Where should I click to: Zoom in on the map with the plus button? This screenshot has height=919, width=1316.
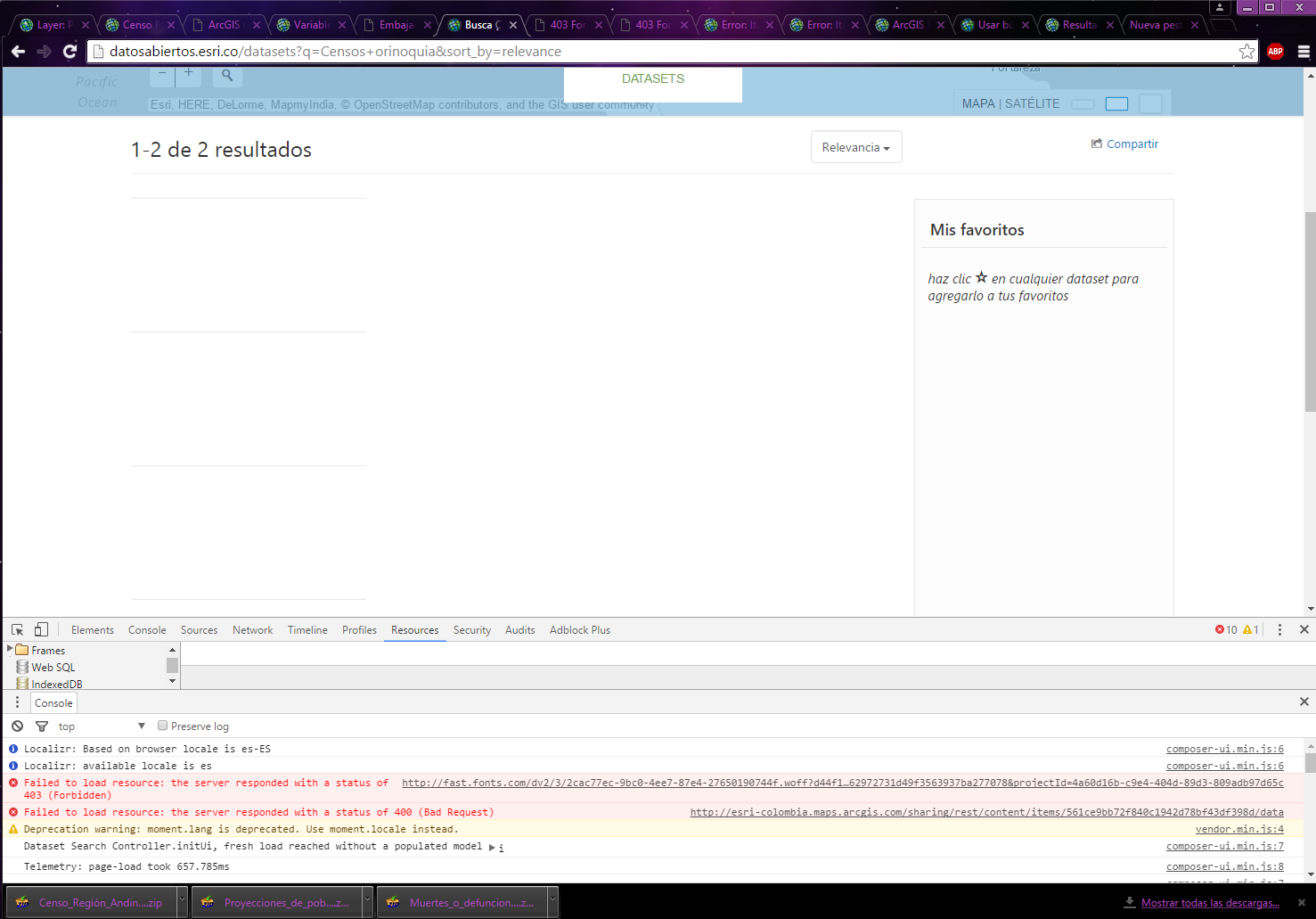[188, 75]
